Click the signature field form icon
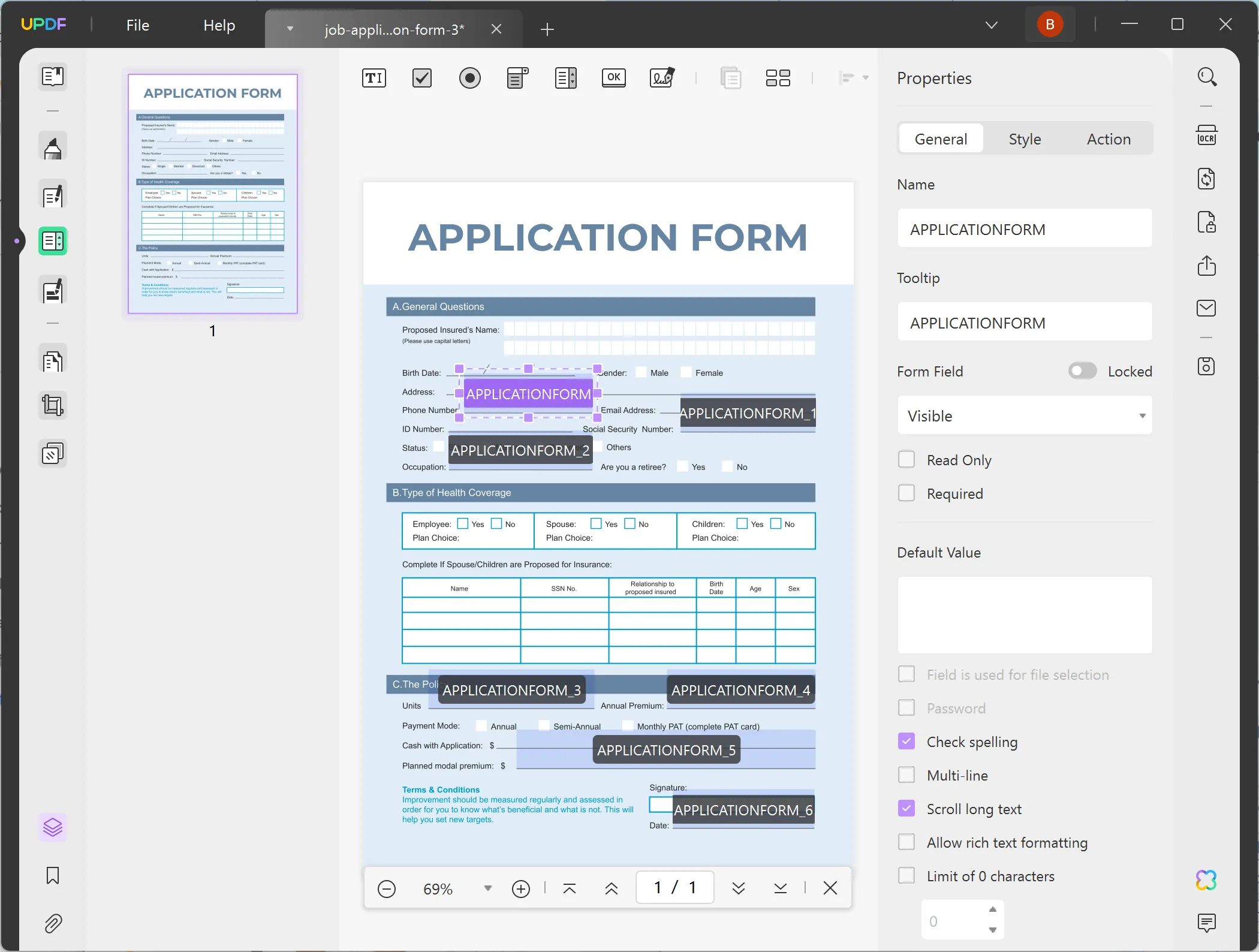The height and width of the screenshot is (952, 1259). [661, 77]
